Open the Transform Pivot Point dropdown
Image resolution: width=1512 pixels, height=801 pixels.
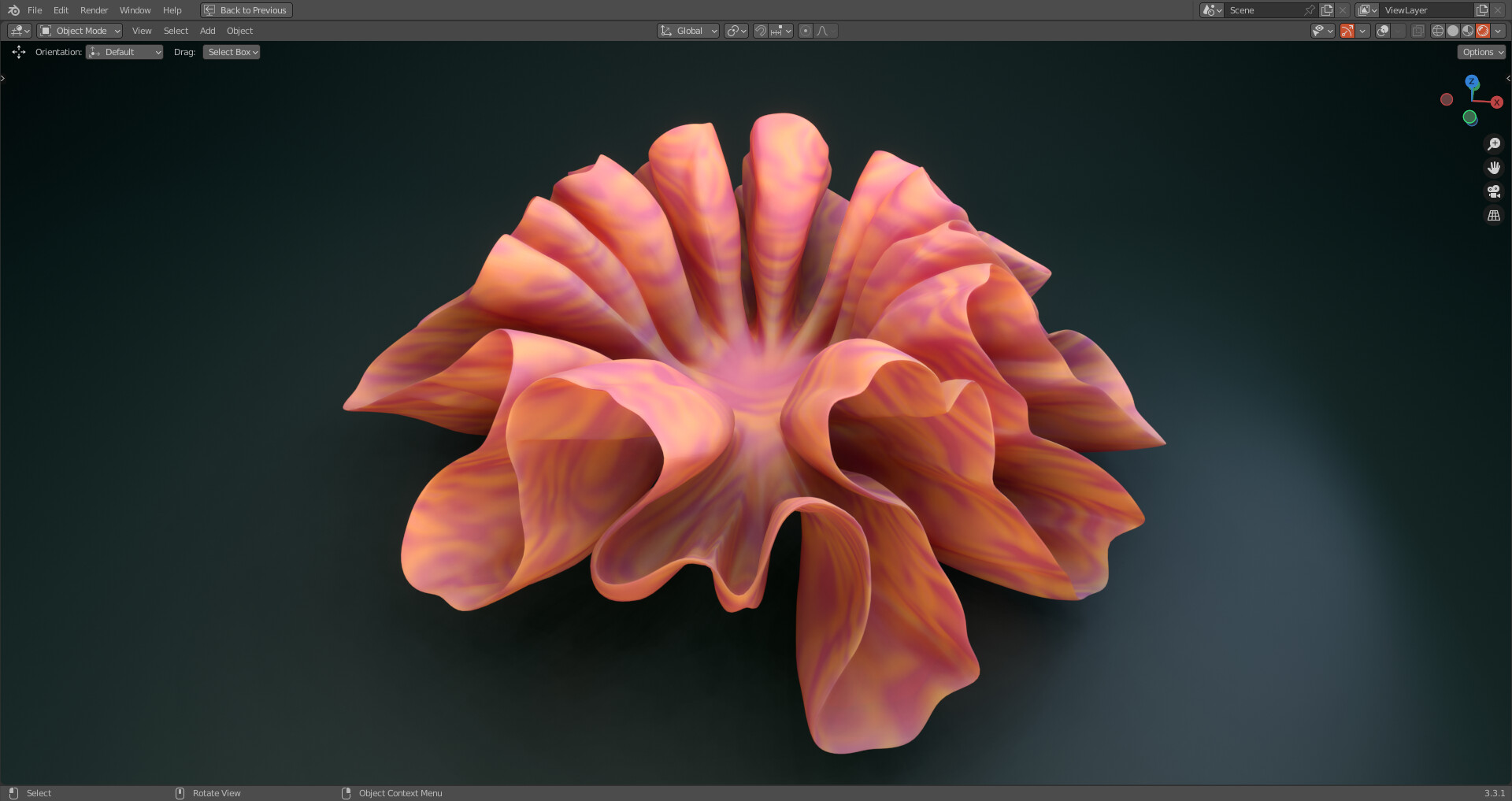click(x=734, y=31)
